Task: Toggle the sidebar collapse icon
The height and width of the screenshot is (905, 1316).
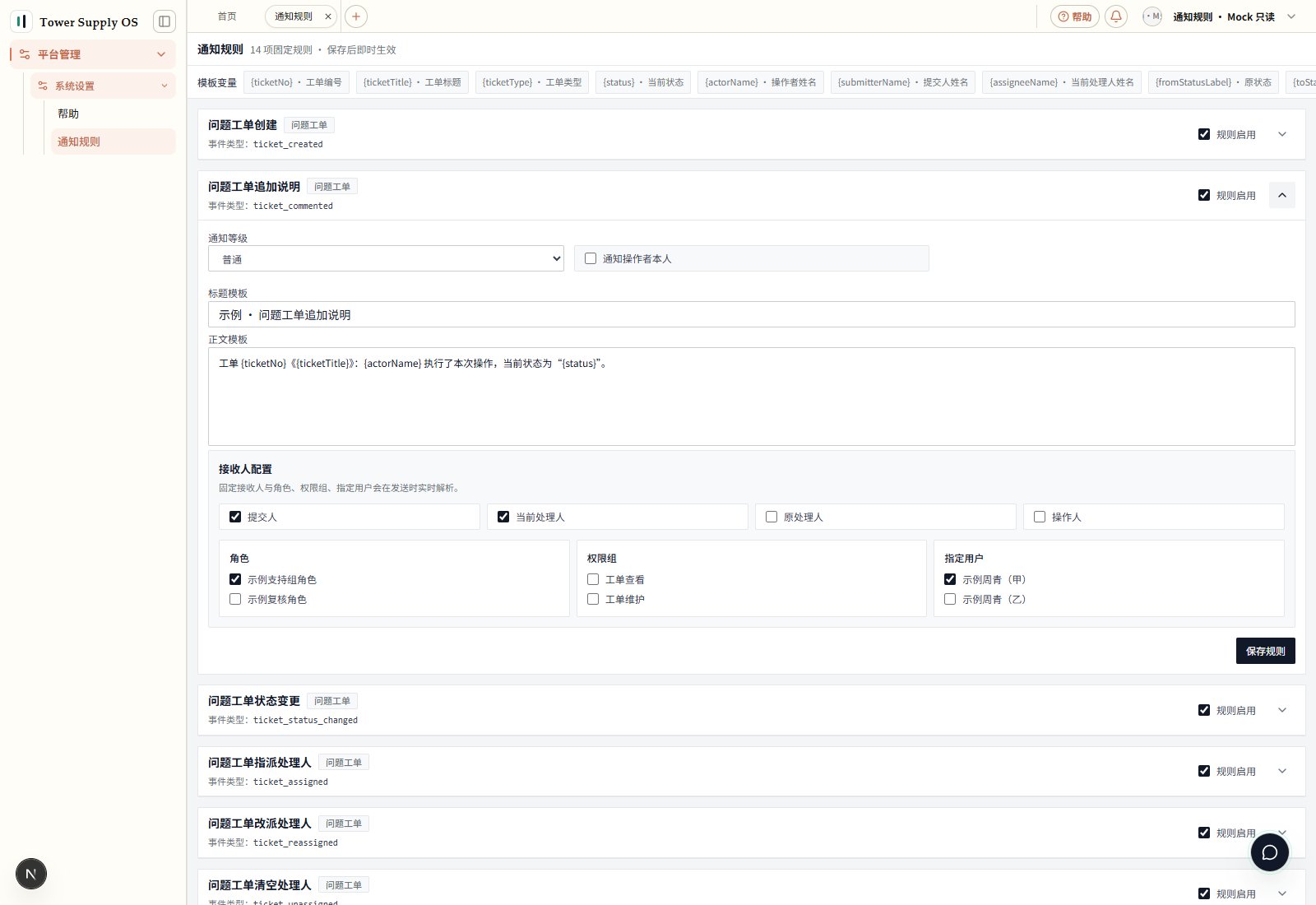Action: click(x=164, y=21)
